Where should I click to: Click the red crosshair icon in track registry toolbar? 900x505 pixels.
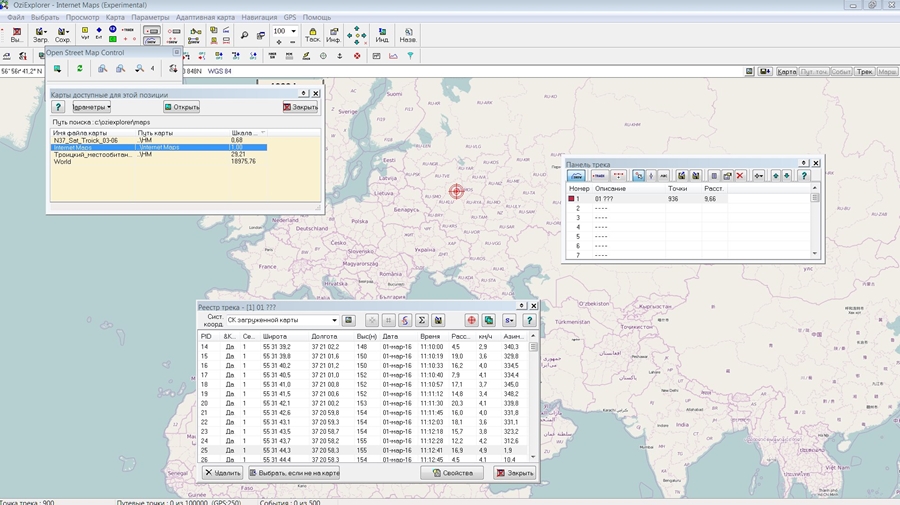(x=472, y=320)
